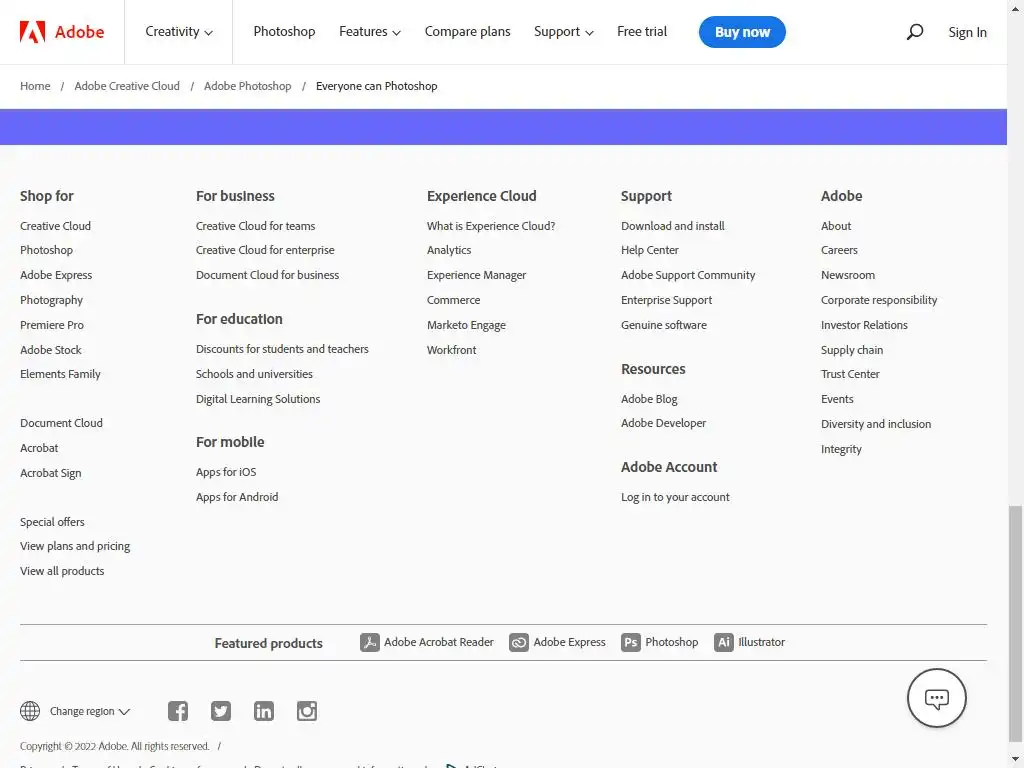Image resolution: width=1024 pixels, height=768 pixels.
Task: Expand the Support dropdown in navigation
Action: 564,31
